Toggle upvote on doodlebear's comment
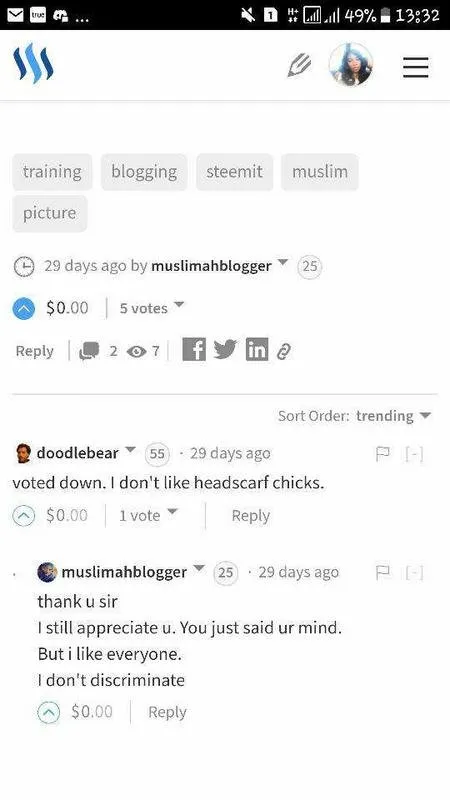 click(22, 516)
